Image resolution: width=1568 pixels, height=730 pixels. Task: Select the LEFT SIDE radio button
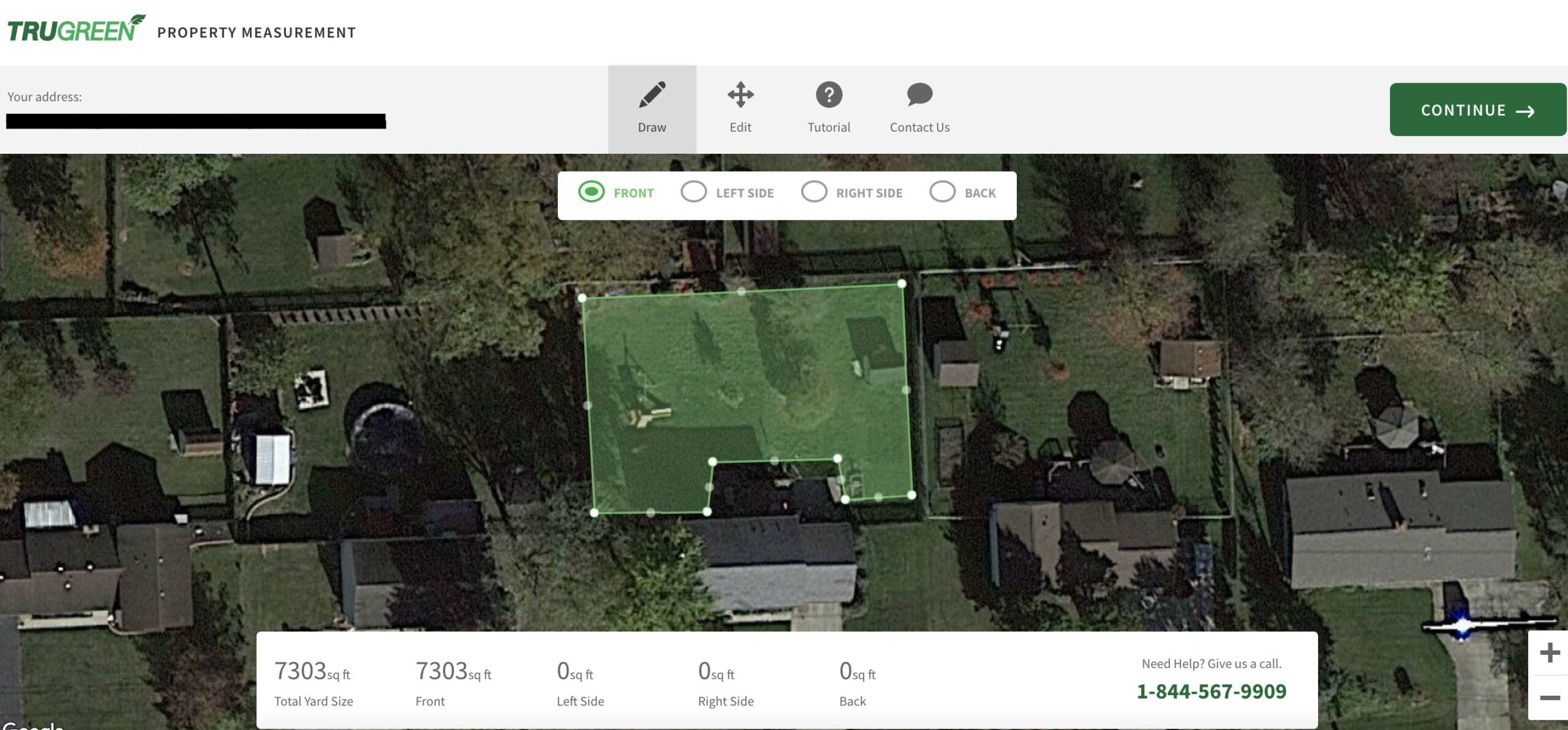point(692,191)
